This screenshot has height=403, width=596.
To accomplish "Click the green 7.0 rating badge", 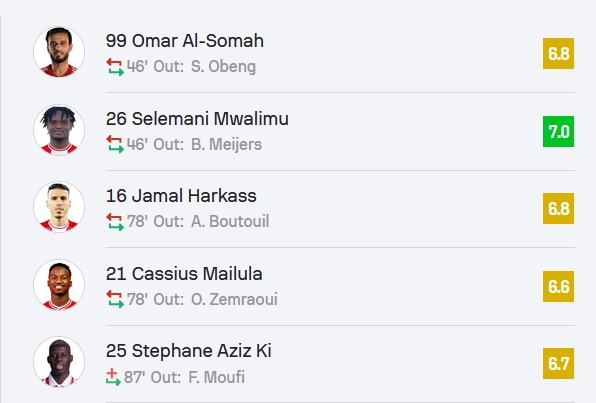I will (558, 132).
